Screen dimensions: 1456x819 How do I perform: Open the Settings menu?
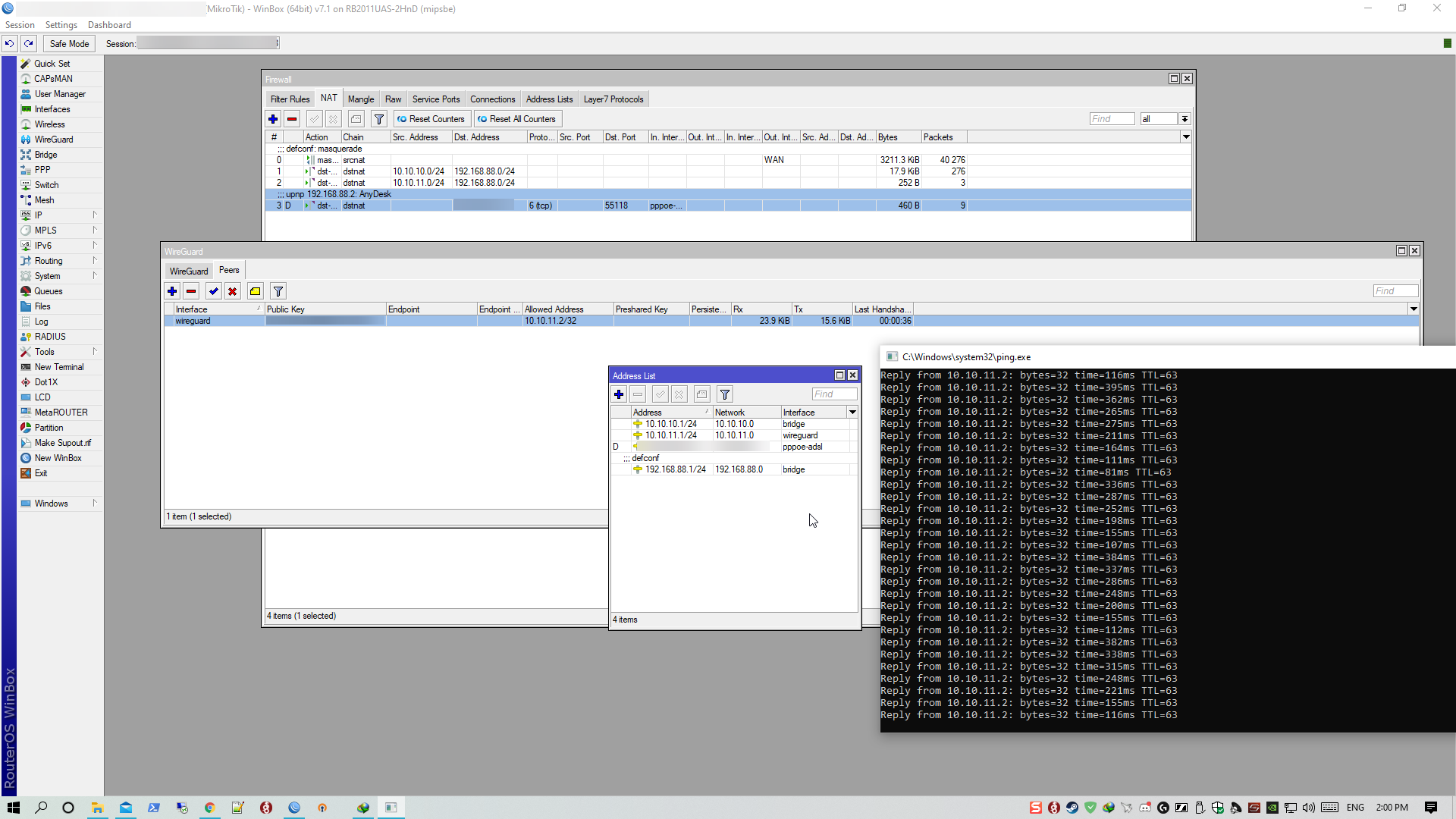(61, 25)
